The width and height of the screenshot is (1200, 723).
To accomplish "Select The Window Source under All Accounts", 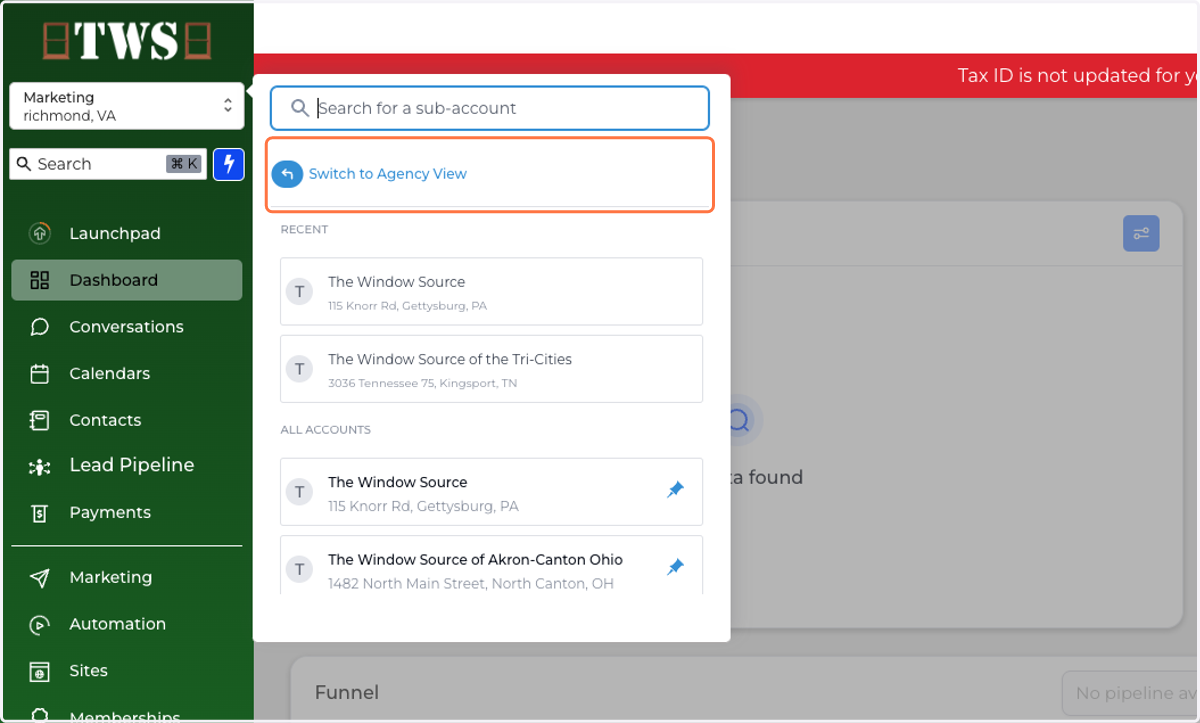I will tap(491, 492).
